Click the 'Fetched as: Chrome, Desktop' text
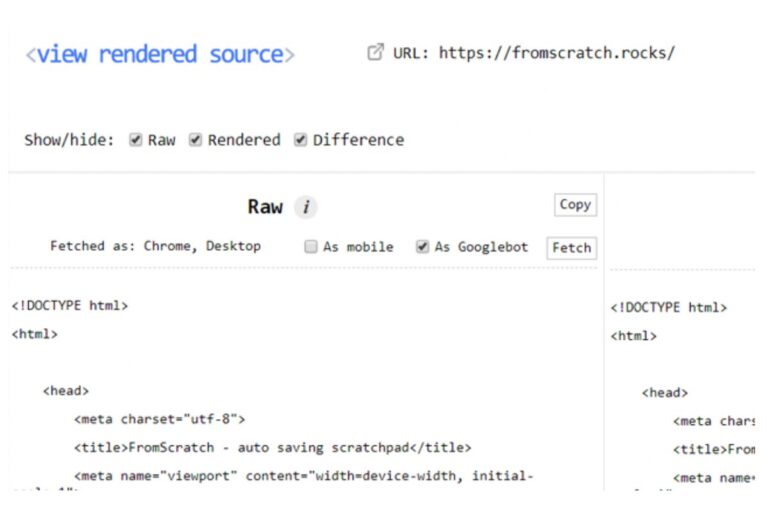768x512 pixels. click(155, 246)
